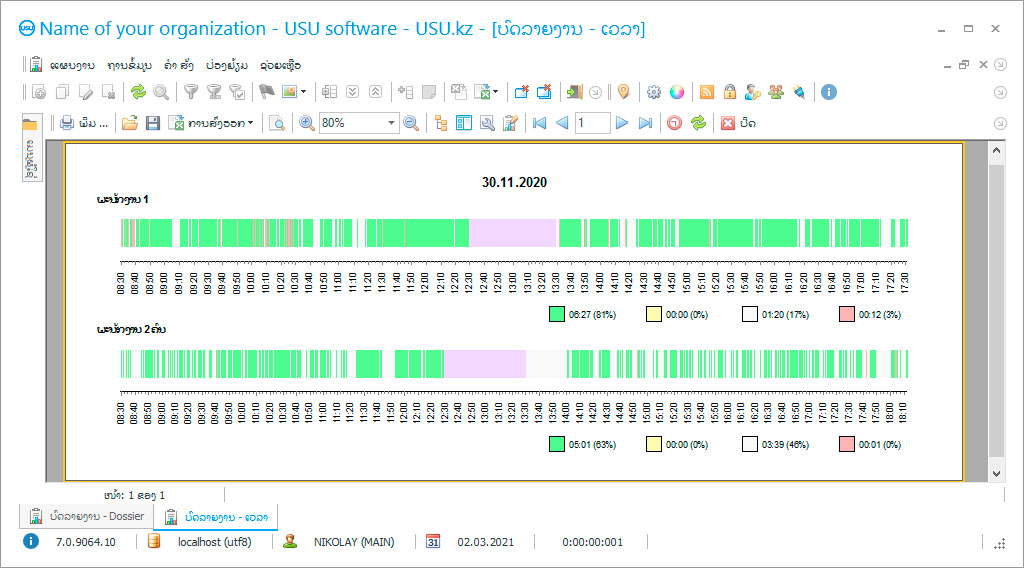The image size is (1024, 568).
Task: Click the red X close report button
Action: pos(728,123)
